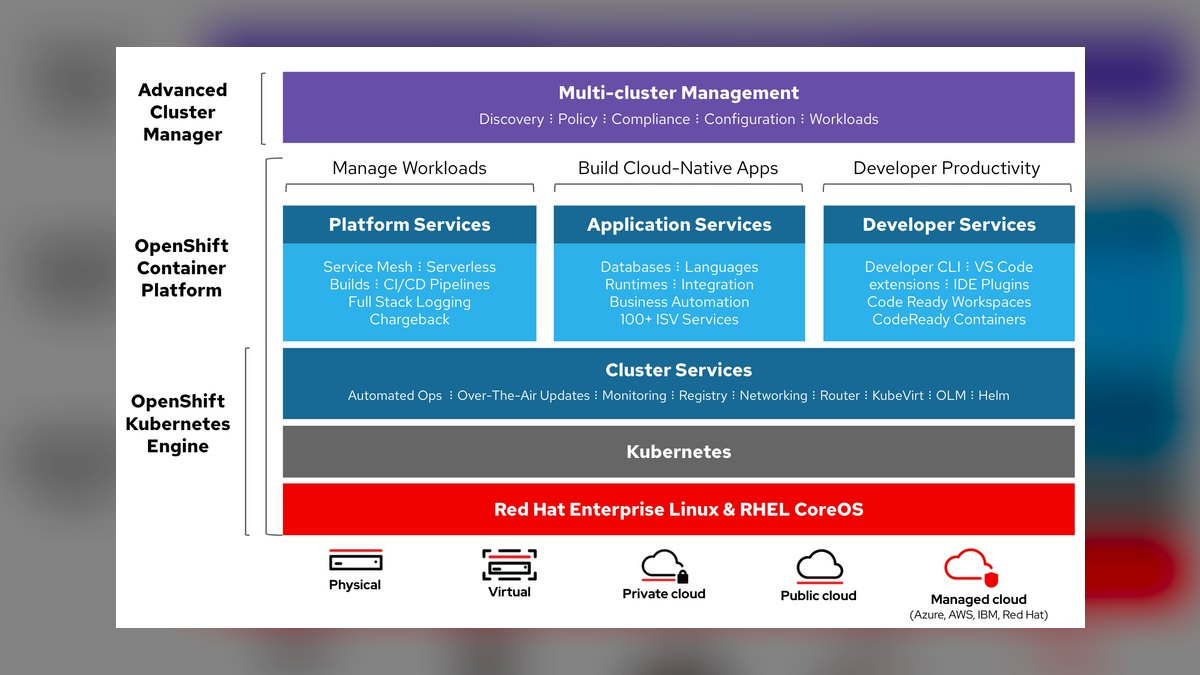
Task: Click the Public cloud caption
Action: click(x=819, y=596)
